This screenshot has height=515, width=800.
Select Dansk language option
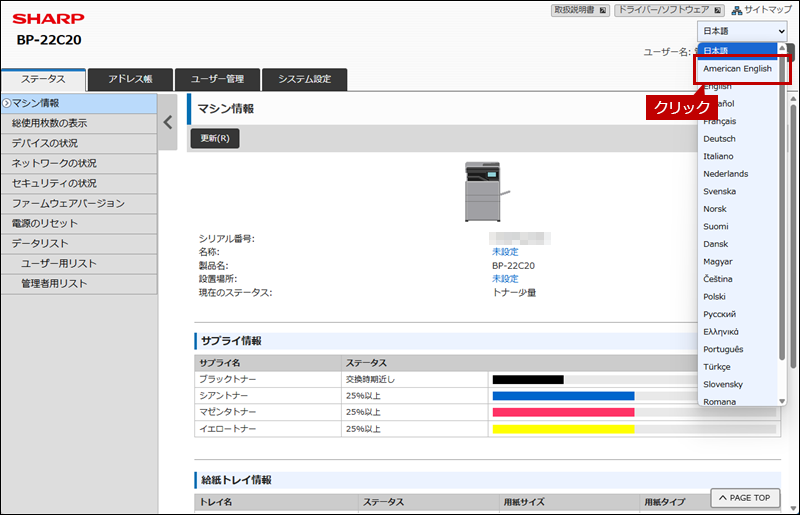pos(737,244)
